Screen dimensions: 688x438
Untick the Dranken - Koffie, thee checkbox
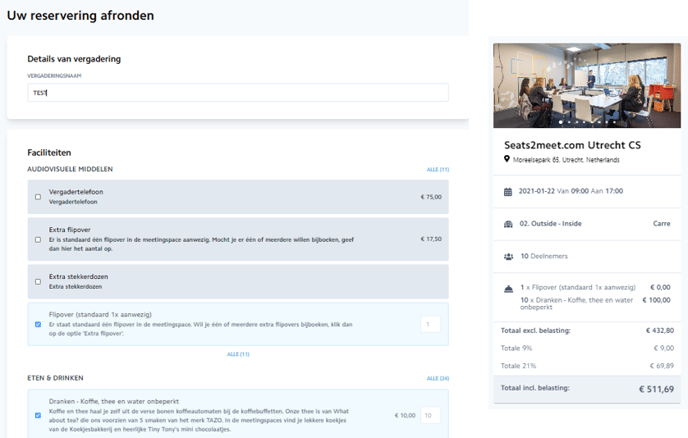click(38, 414)
